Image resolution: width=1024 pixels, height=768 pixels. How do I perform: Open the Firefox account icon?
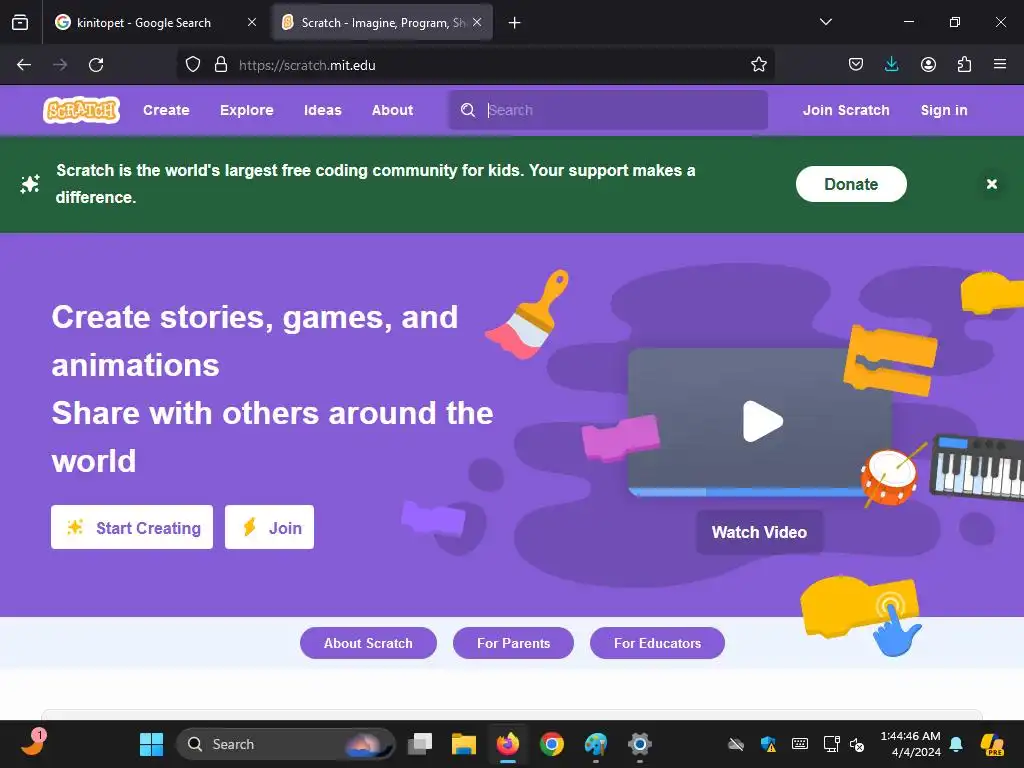pyautogui.click(x=928, y=65)
